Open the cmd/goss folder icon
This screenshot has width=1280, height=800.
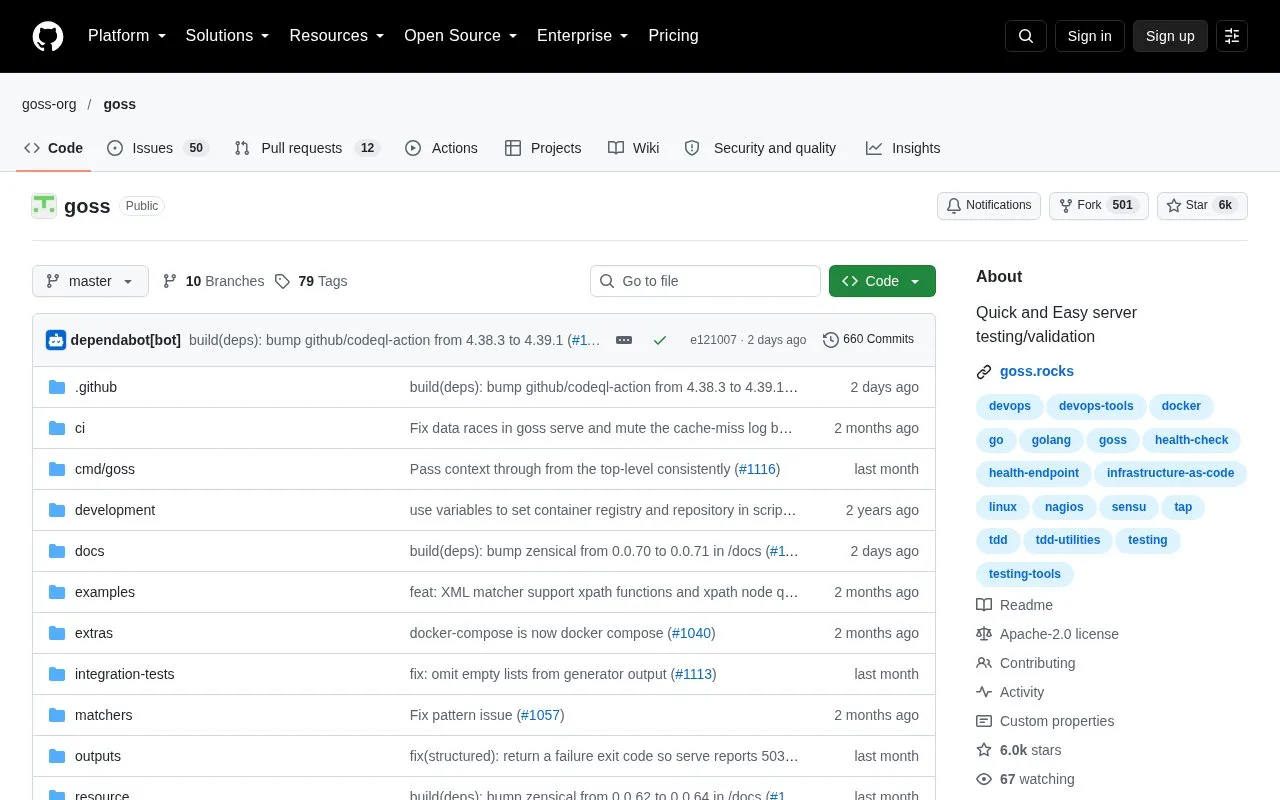pos(57,469)
